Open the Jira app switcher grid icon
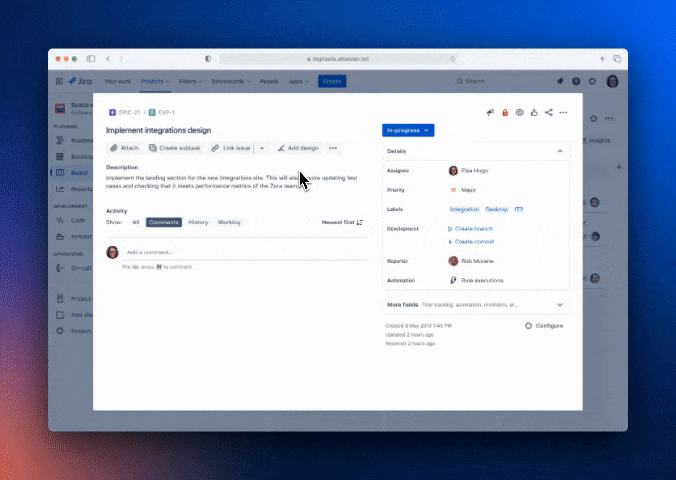The height and width of the screenshot is (480, 676). (59, 81)
